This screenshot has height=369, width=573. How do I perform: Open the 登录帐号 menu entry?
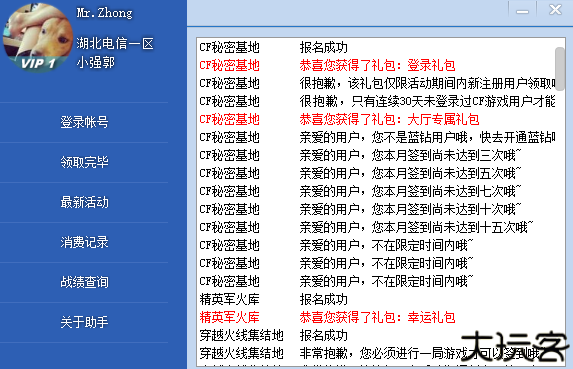tap(84, 122)
